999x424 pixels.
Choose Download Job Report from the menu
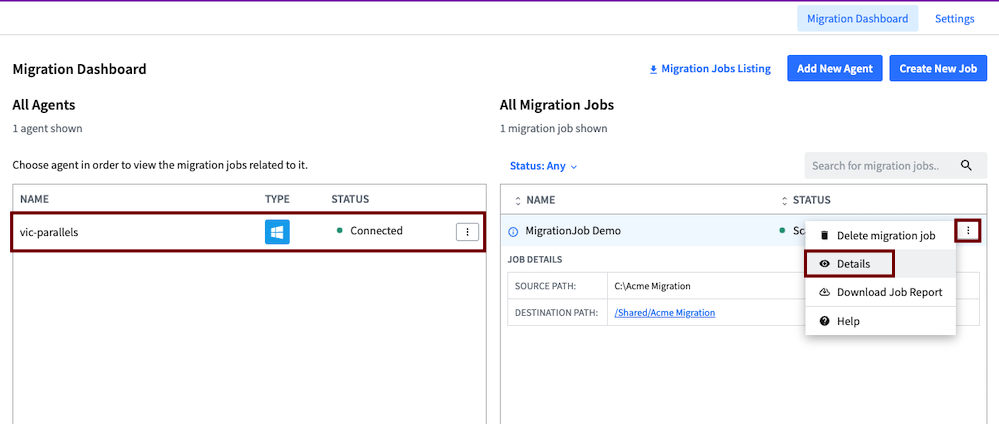coord(880,292)
